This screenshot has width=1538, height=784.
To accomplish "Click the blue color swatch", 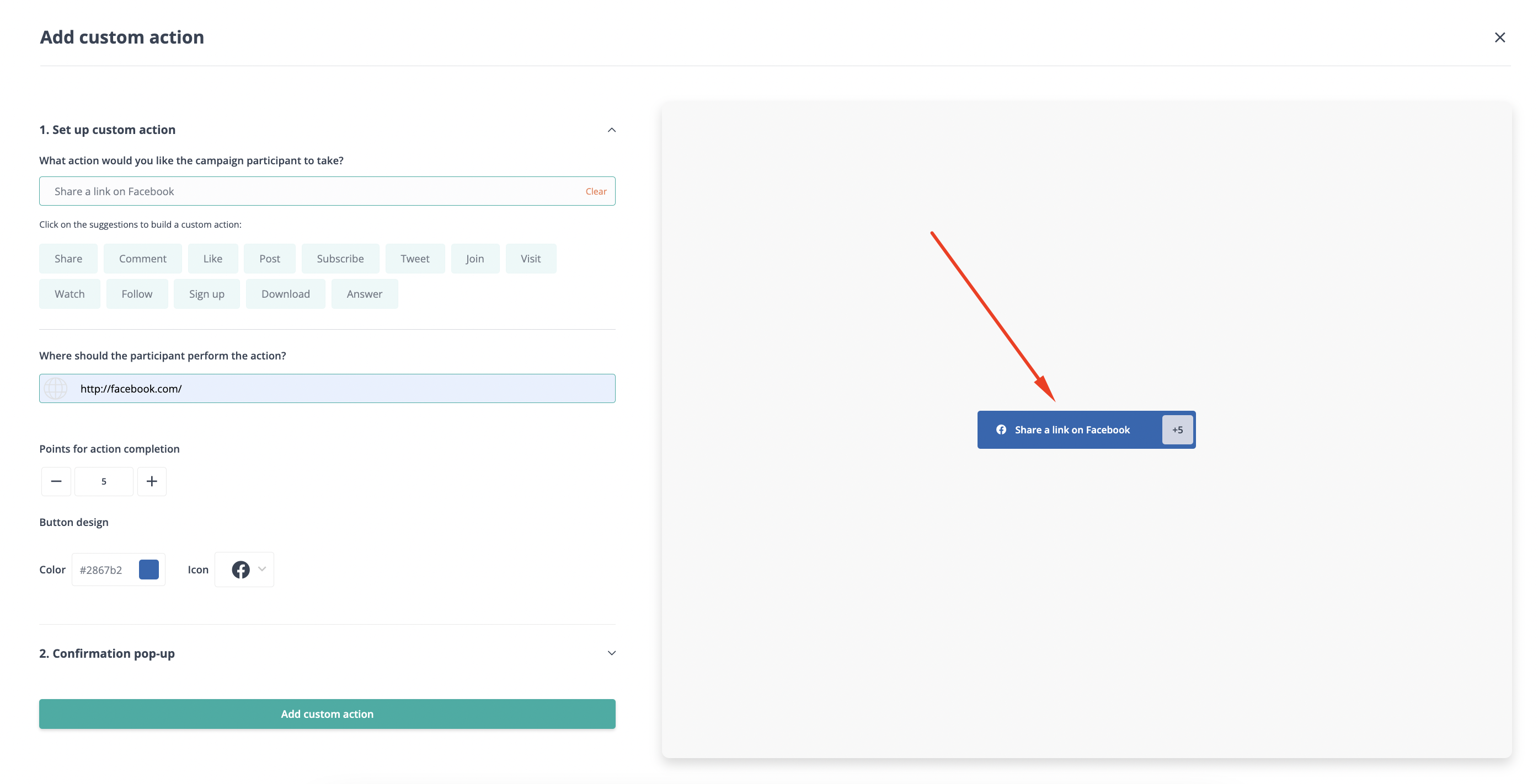I will click(x=148, y=569).
